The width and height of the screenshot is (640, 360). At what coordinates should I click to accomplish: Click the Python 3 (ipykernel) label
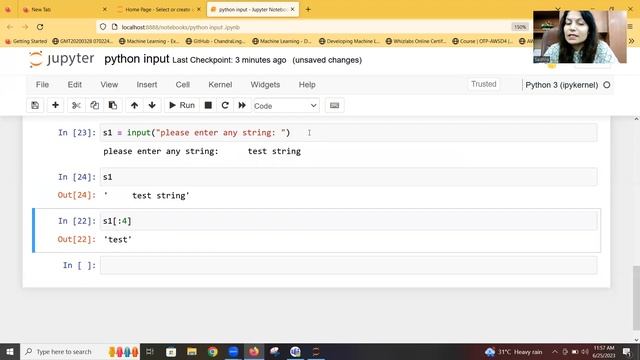pos(562,85)
